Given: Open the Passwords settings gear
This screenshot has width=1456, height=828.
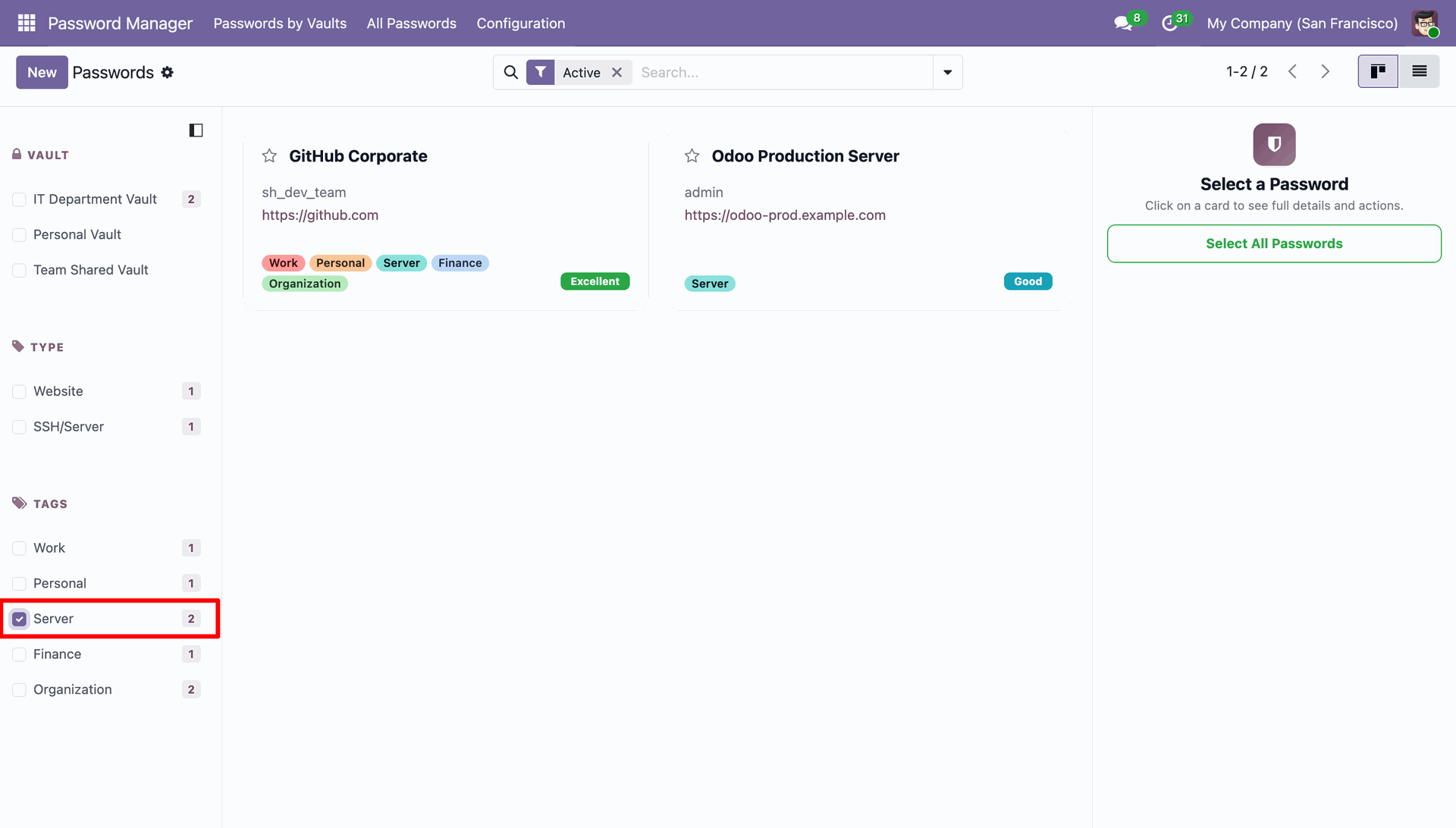Looking at the screenshot, I should pyautogui.click(x=168, y=72).
